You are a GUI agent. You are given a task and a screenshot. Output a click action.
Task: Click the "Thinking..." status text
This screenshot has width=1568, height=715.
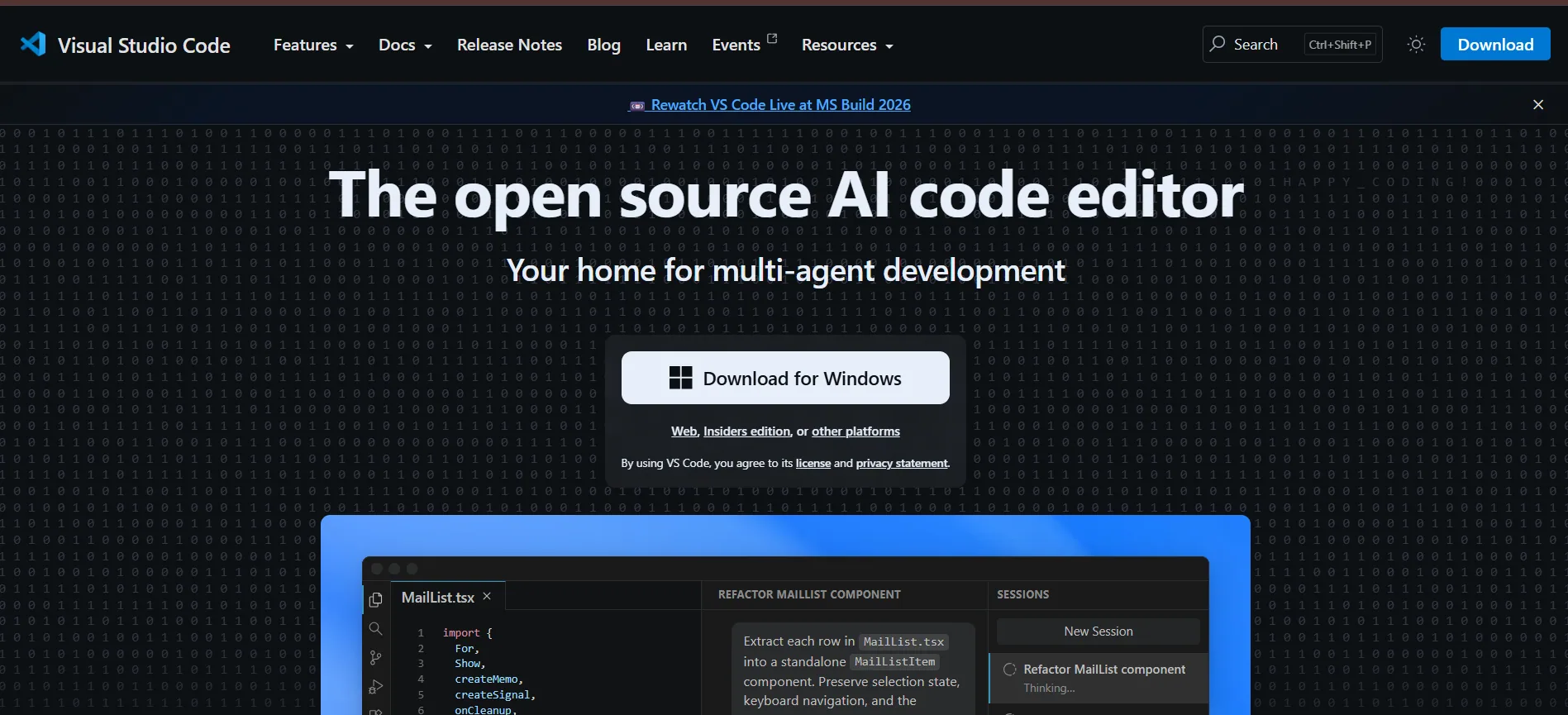pos(1049,689)
